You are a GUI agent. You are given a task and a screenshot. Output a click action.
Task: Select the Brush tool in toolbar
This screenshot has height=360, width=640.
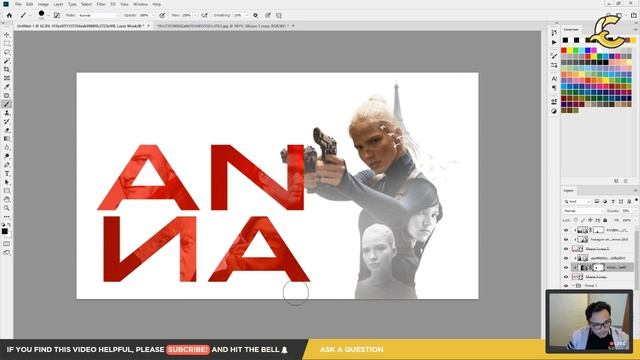(x=7, y=104)
